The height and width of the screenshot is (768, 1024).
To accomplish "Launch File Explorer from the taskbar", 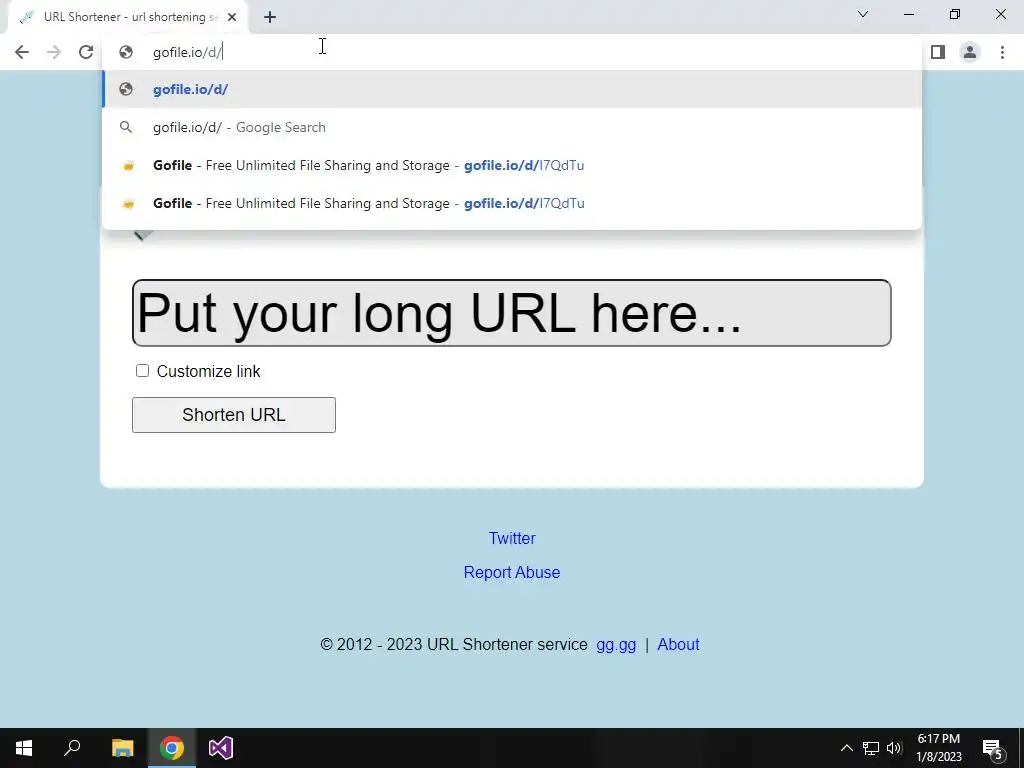I will tap(122, 748).
